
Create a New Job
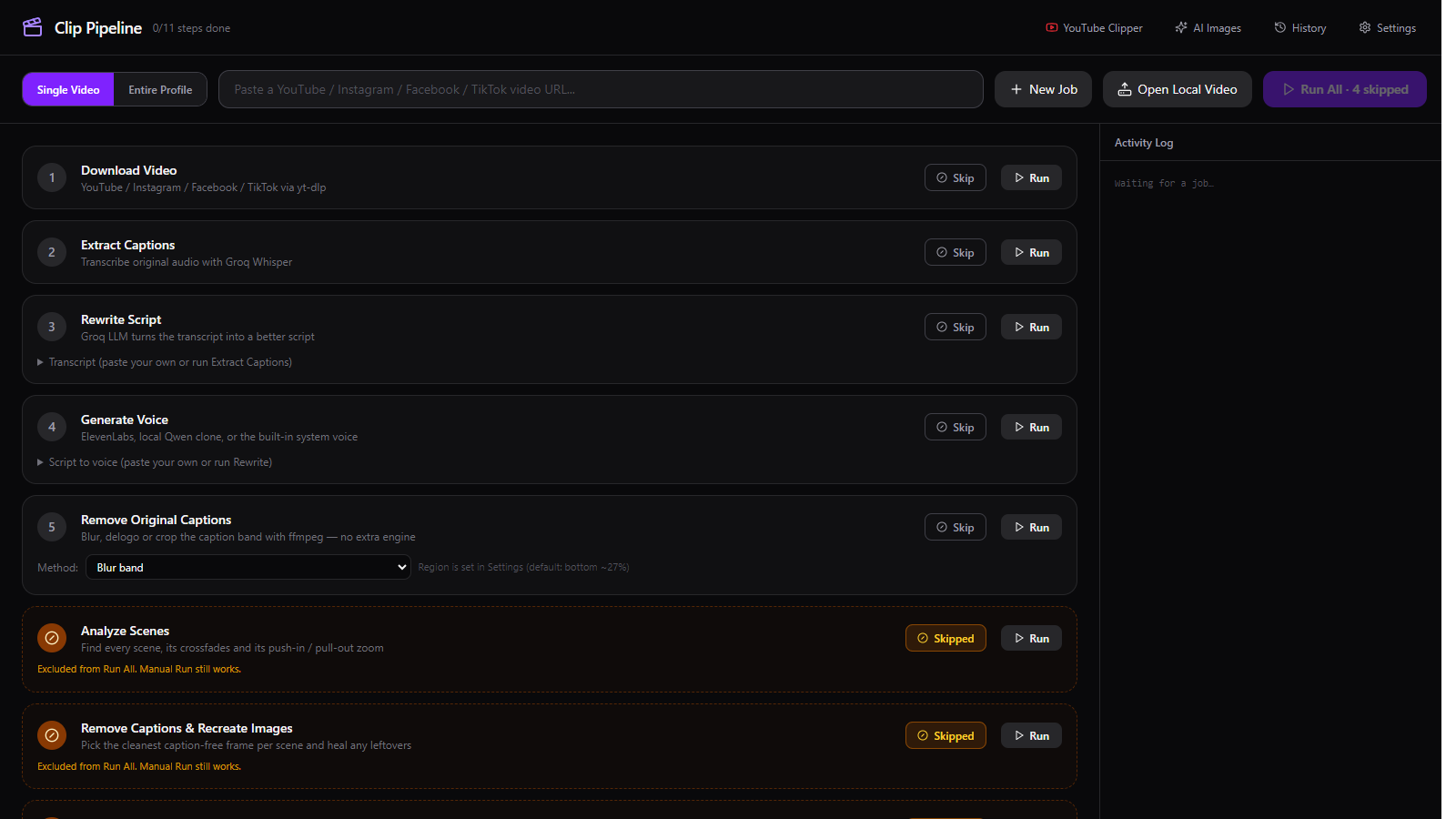[x=1043, y=89]
